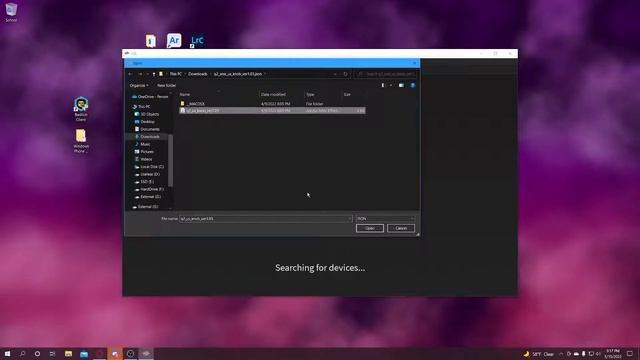Click the Cancel button

pos(401,228)
